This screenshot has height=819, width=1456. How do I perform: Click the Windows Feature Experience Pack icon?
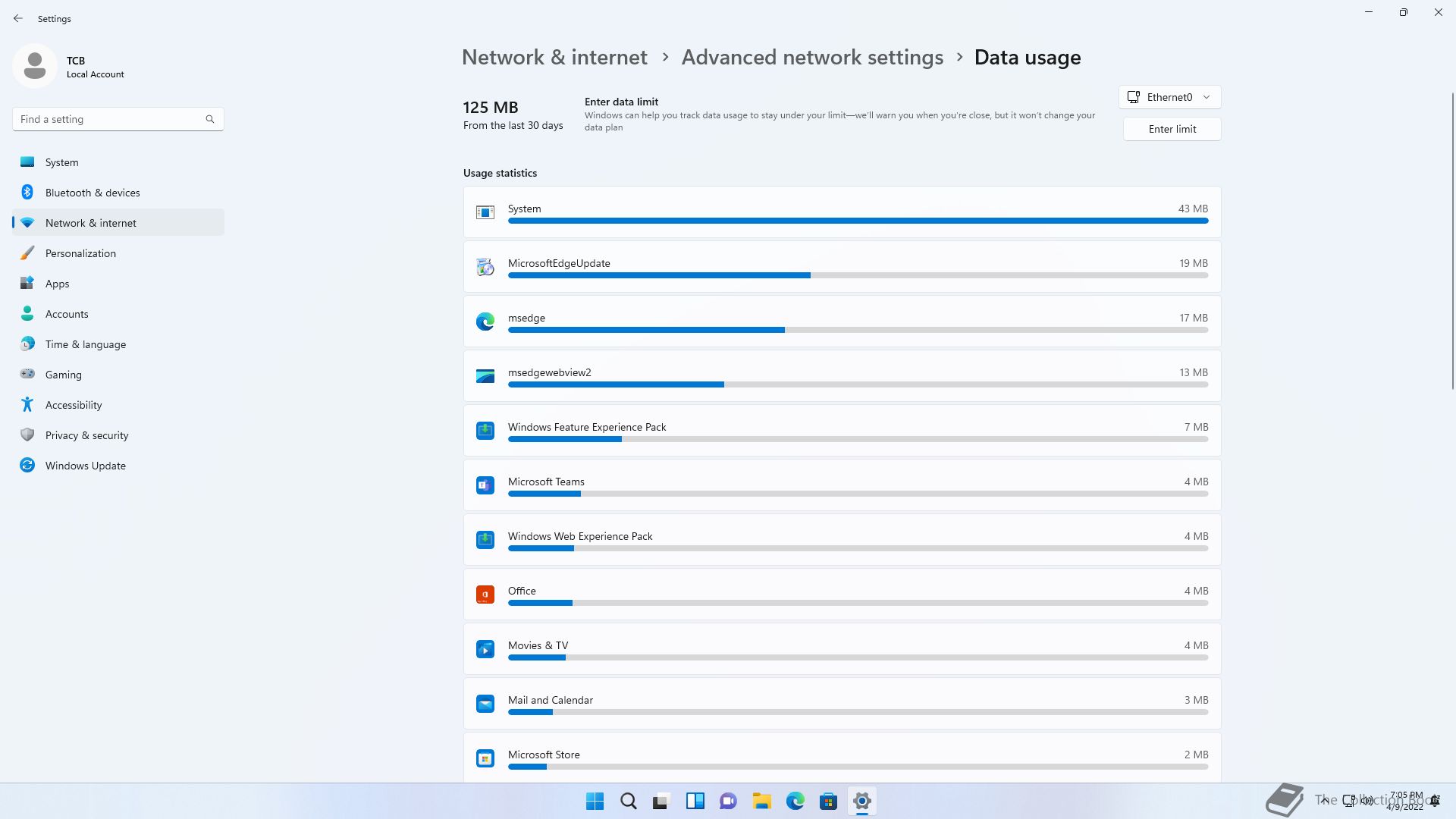(x=485, y=431)
